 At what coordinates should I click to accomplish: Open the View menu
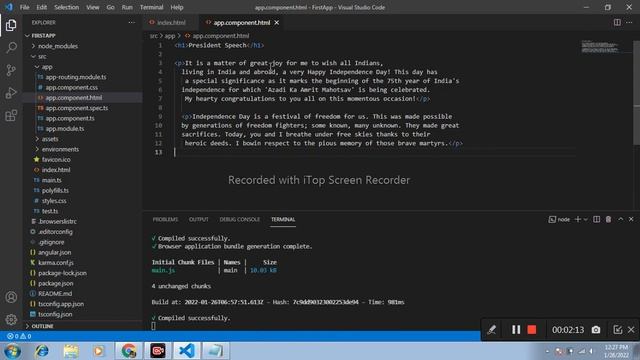[93, 7]
